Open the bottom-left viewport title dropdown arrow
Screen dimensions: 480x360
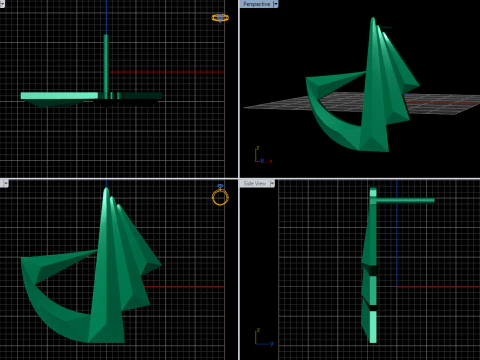coord(5,183)
